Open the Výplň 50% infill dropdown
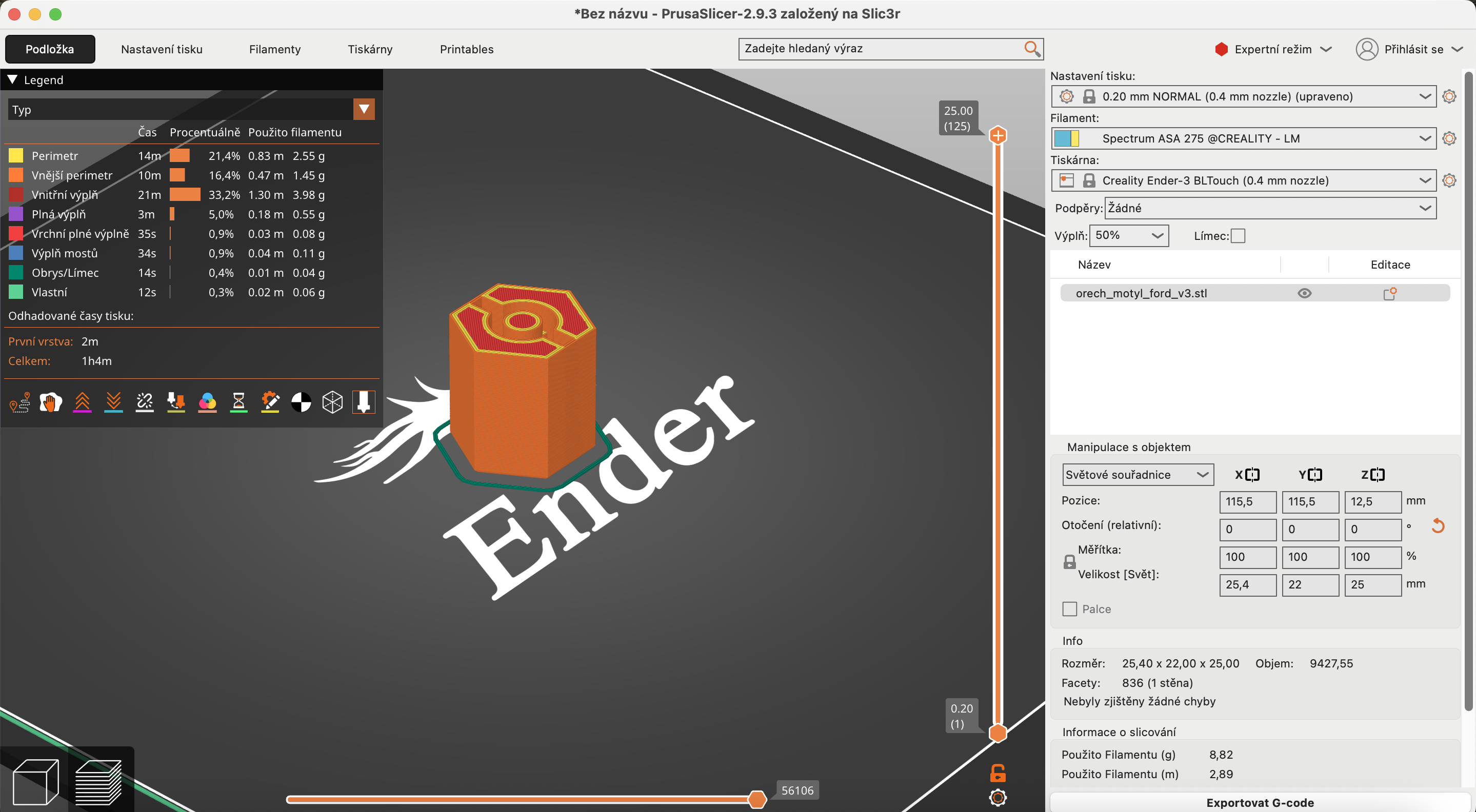 pos(1129,235)
